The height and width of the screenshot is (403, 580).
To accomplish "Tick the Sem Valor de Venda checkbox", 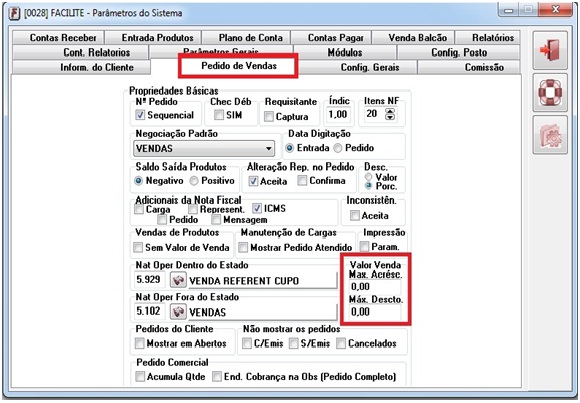I will click(x=138, y=247).
